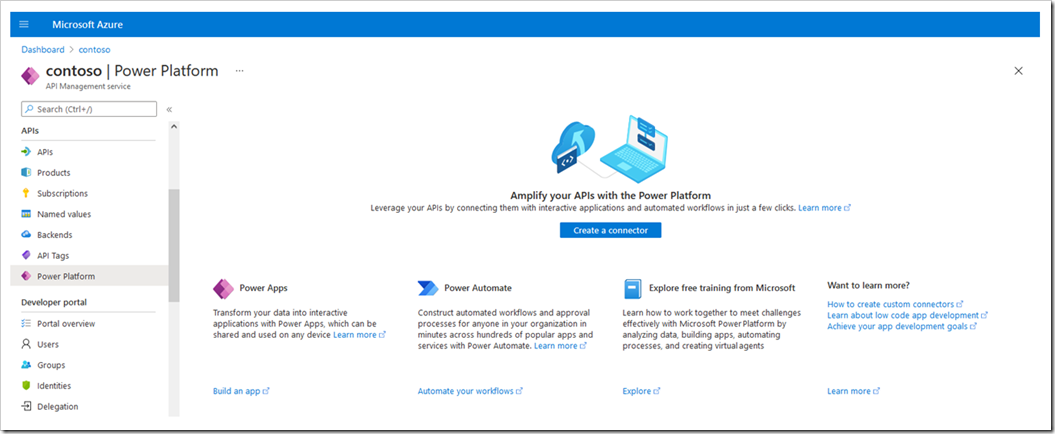Click Explore free training from Microsoft heading

click(722, 288)
